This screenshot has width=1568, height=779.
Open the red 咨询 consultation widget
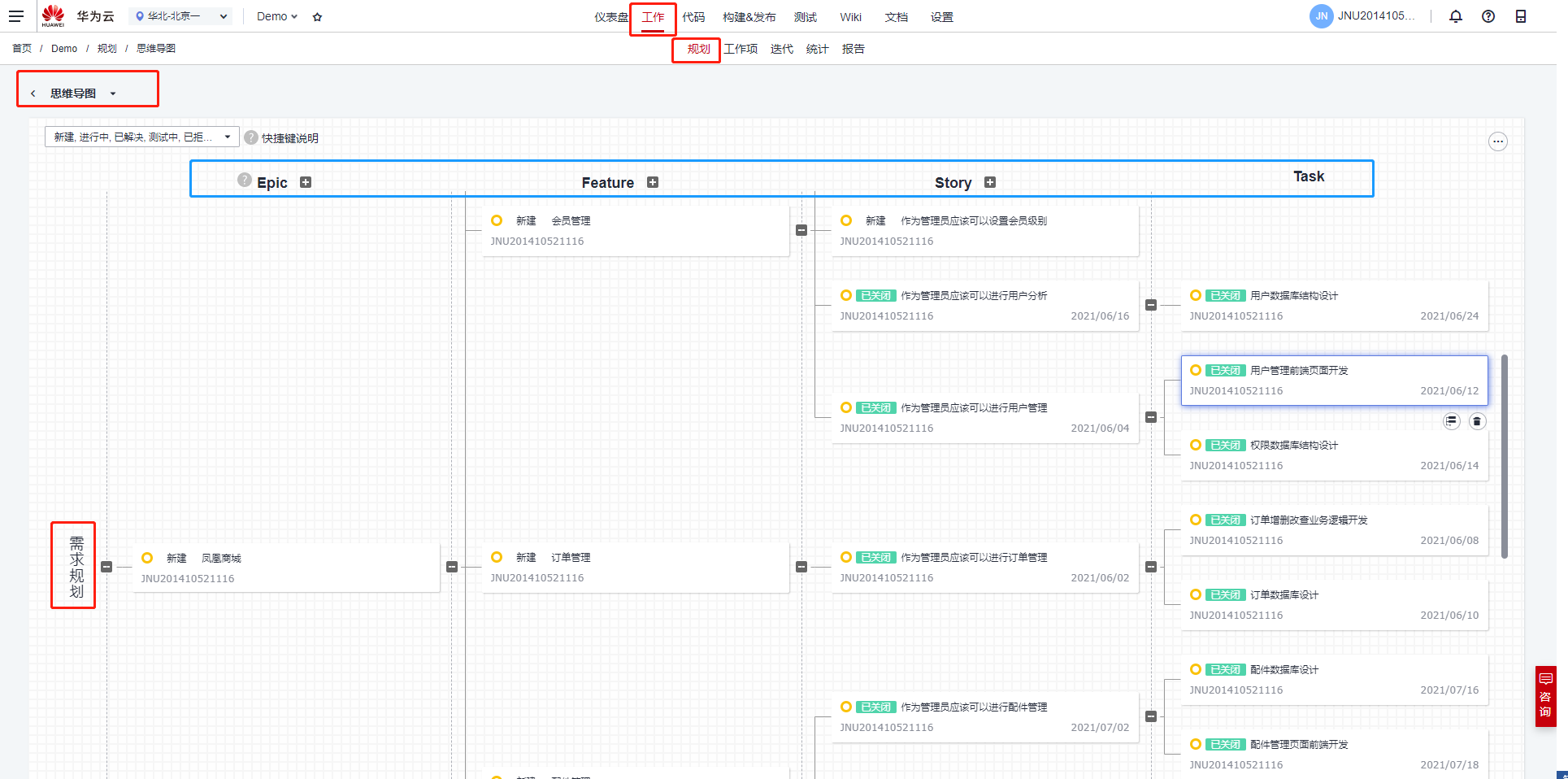tap(1545, 696)
